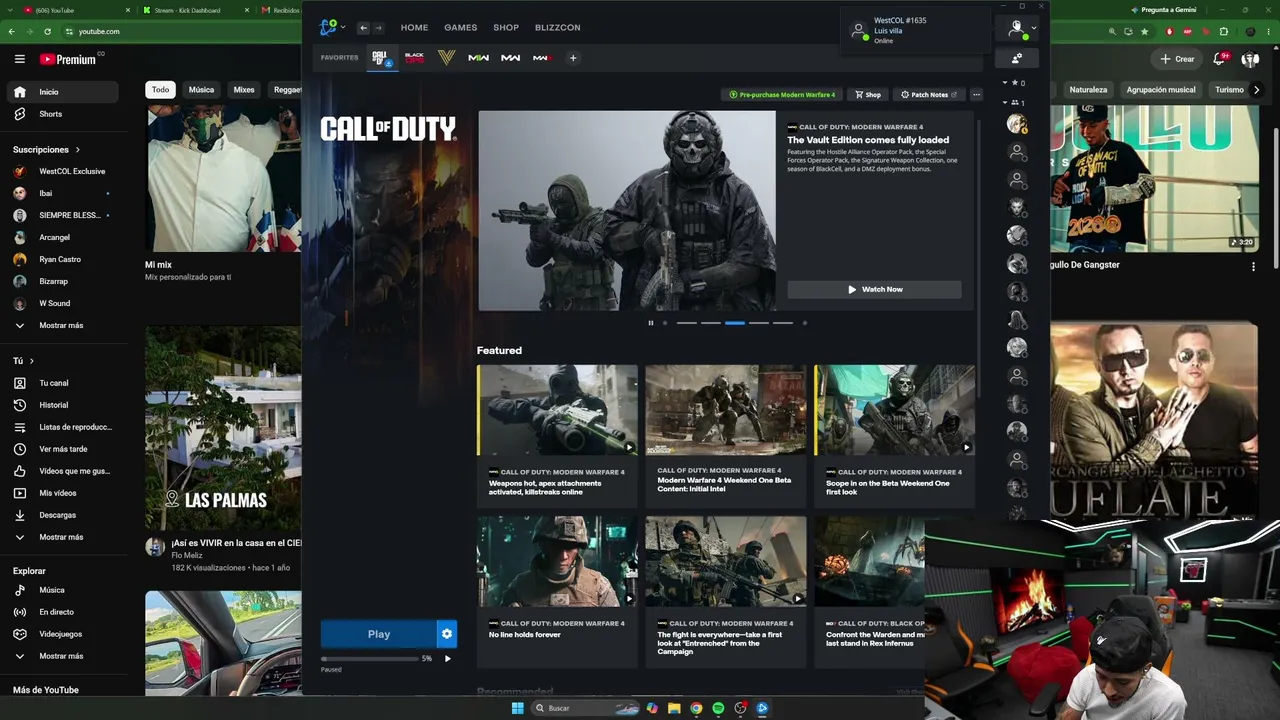The image size is (1280, 720).
Task: Go forward in Battle.net navigation
Action: [x=378, y=28]
